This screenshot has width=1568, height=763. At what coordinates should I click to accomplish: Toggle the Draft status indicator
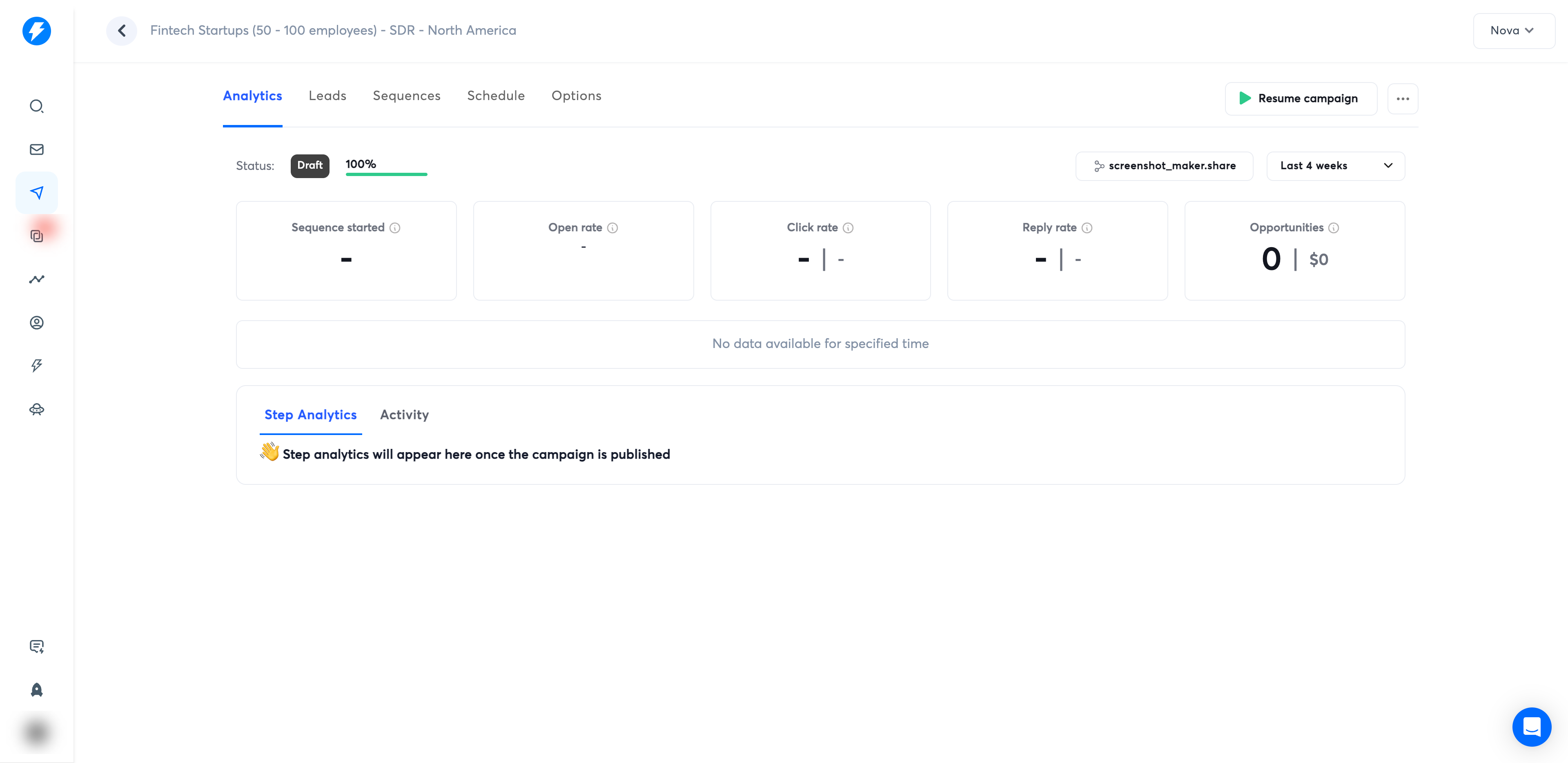[x=310, y=164]
